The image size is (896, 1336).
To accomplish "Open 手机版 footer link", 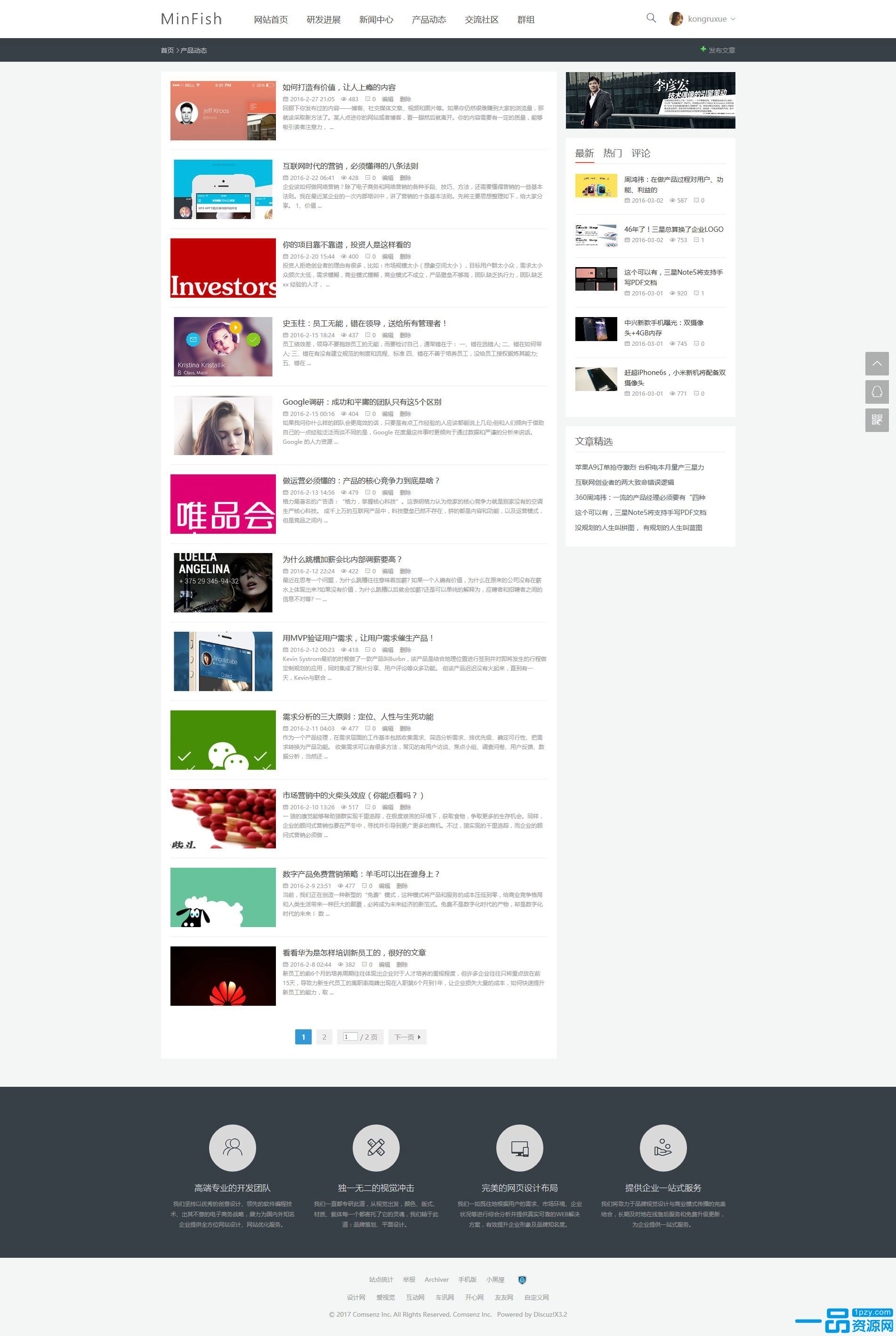I will point(467,1279).
